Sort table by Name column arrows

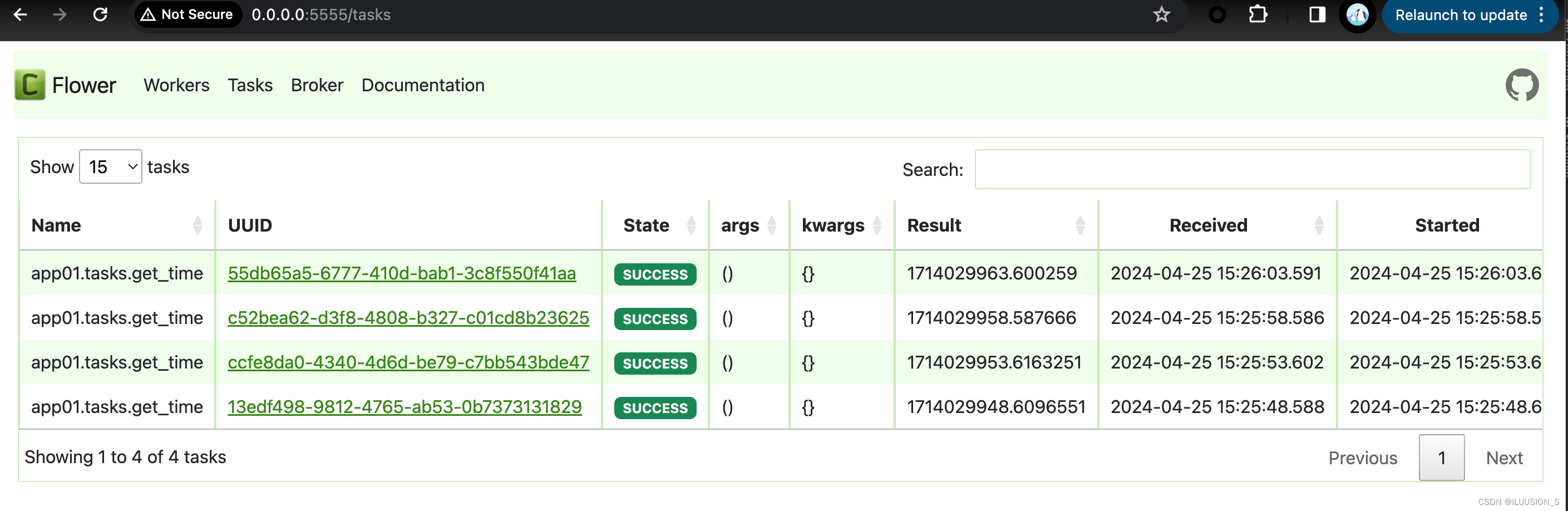[x=197, y=225]
